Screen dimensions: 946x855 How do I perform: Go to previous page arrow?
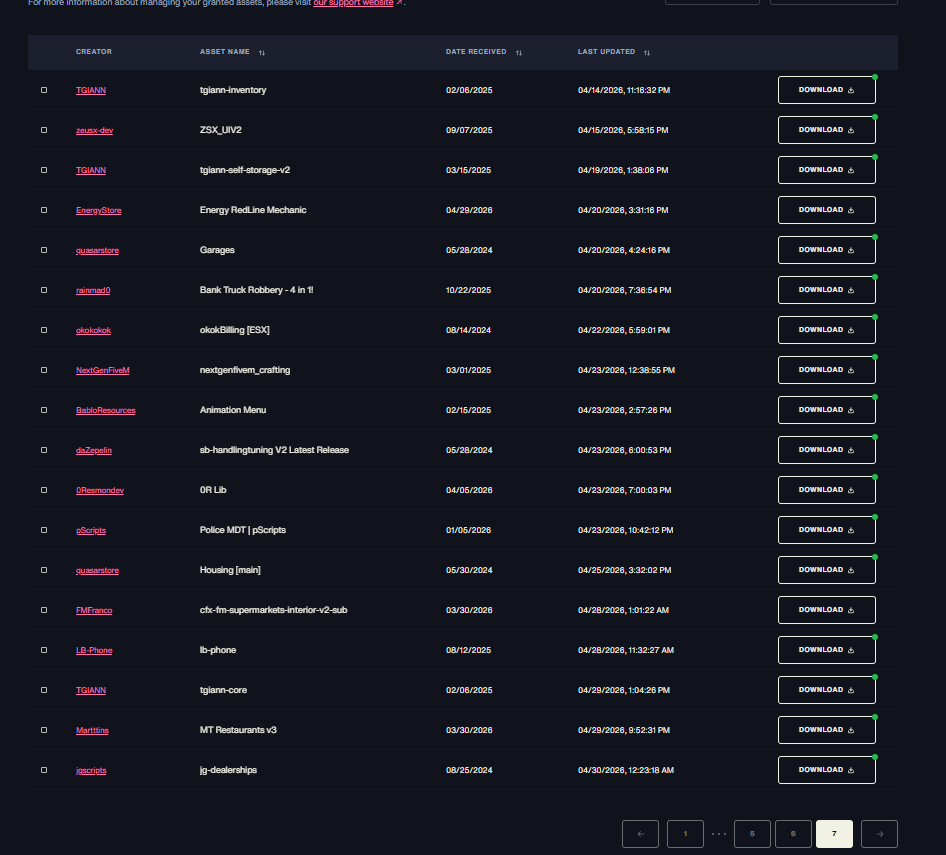point(640,834)
